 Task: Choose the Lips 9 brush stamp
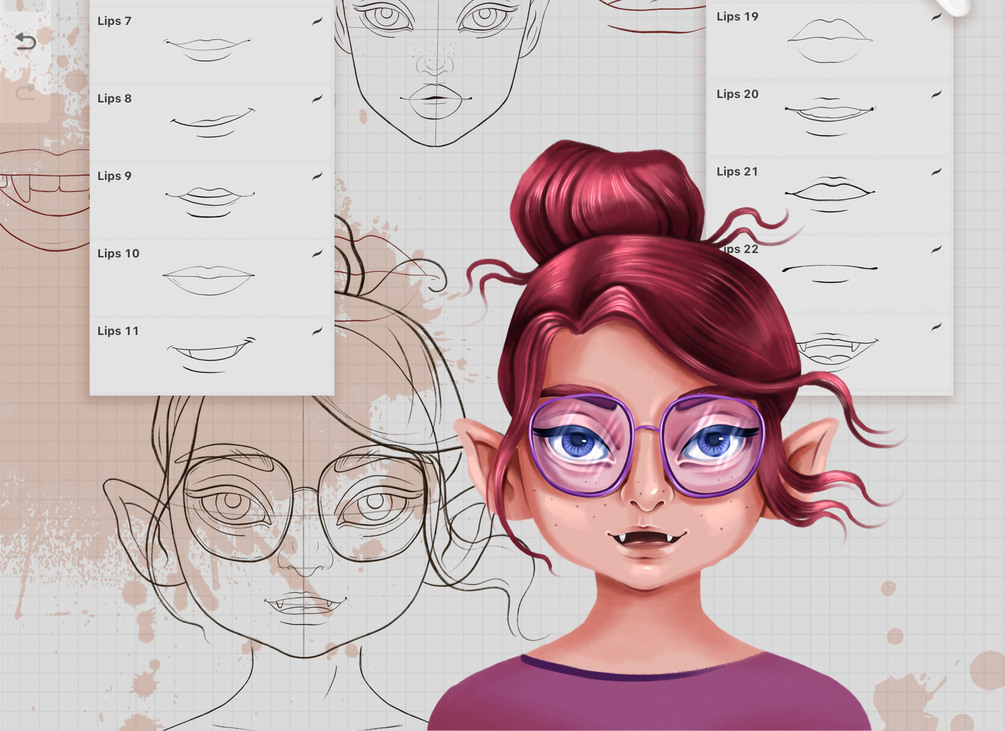point(212,201)
